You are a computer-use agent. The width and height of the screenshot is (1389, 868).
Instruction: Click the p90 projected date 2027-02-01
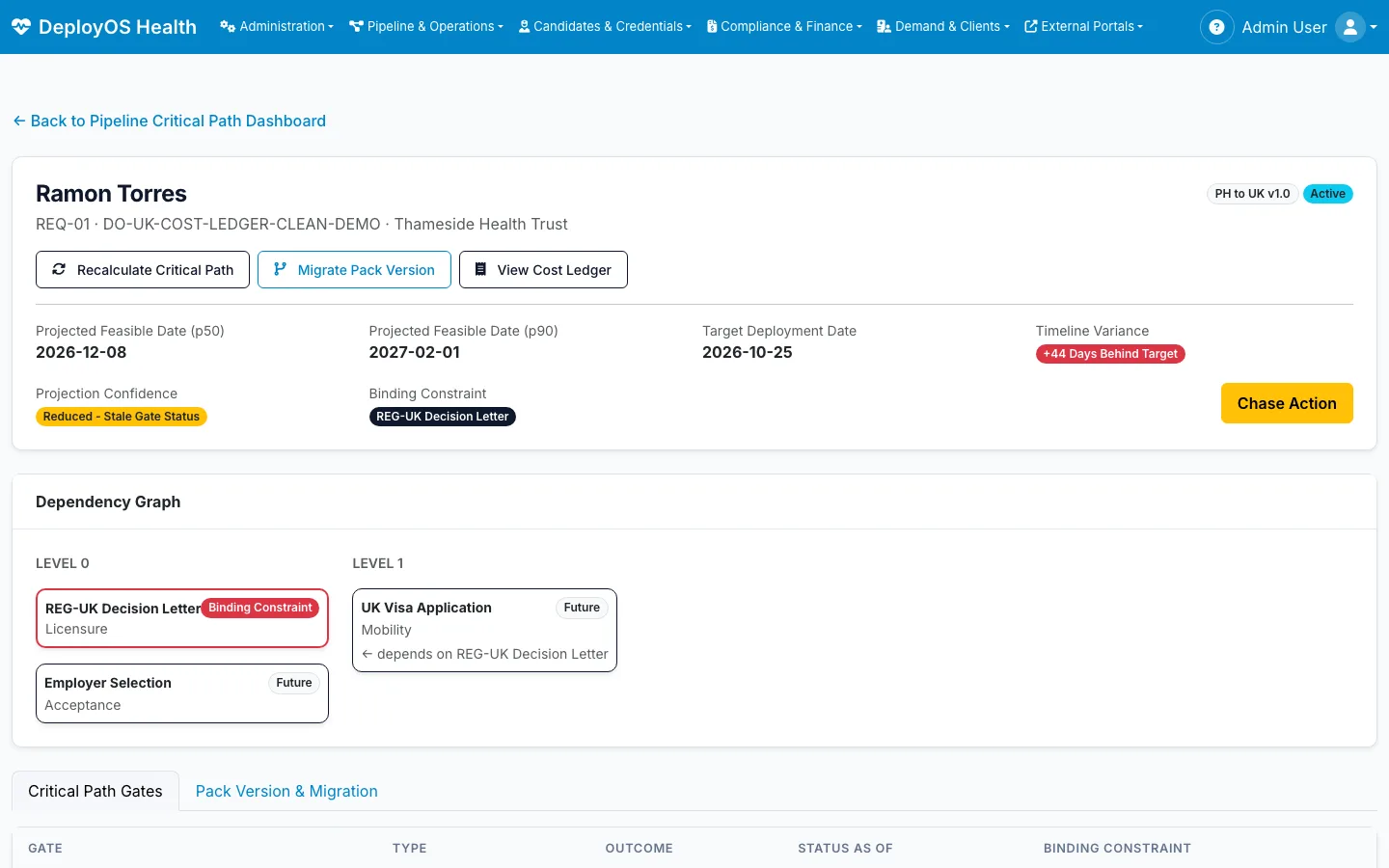415,352
